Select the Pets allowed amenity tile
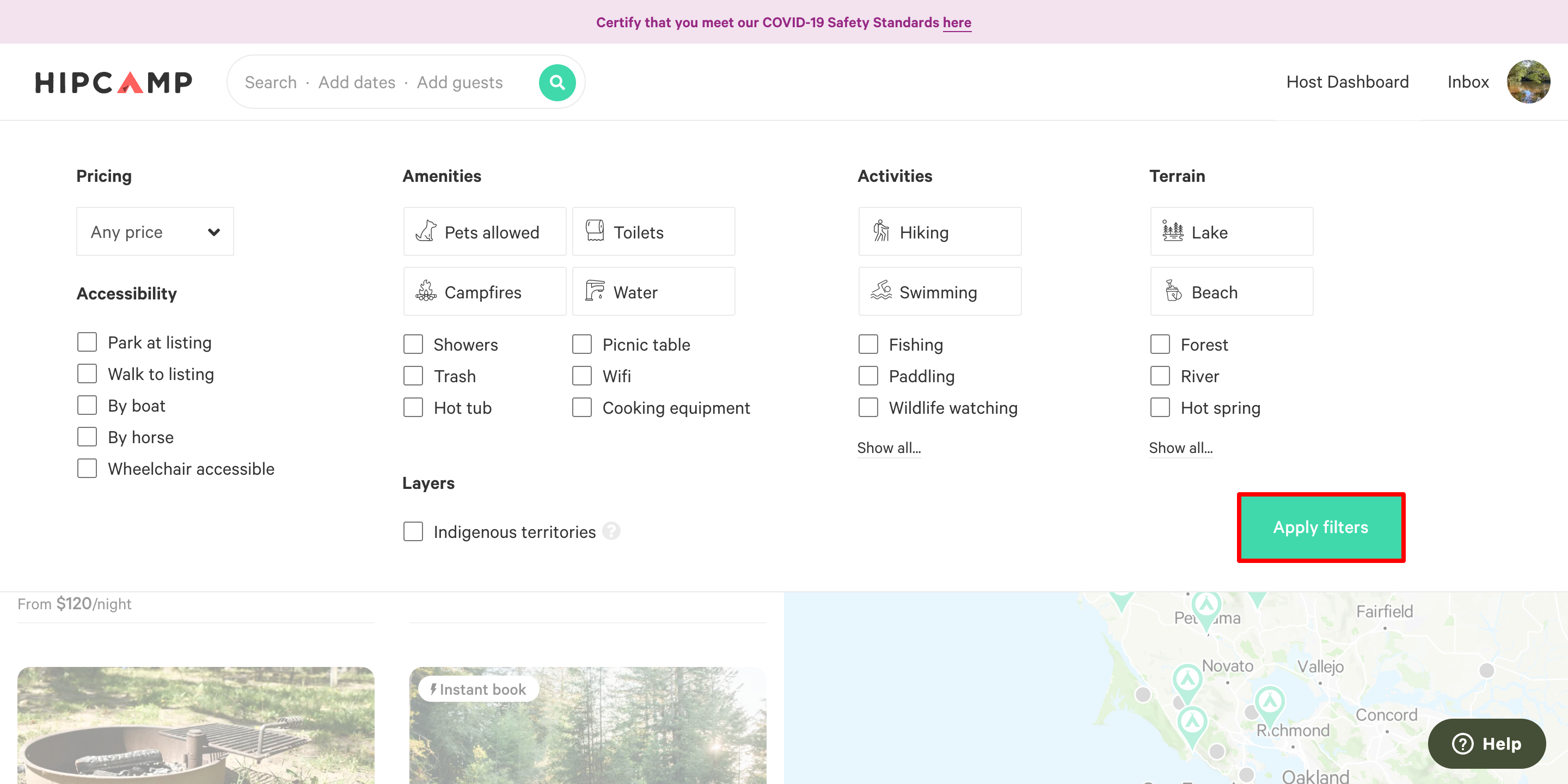Viewport: 1568px width, 784px height. [485, 232]
